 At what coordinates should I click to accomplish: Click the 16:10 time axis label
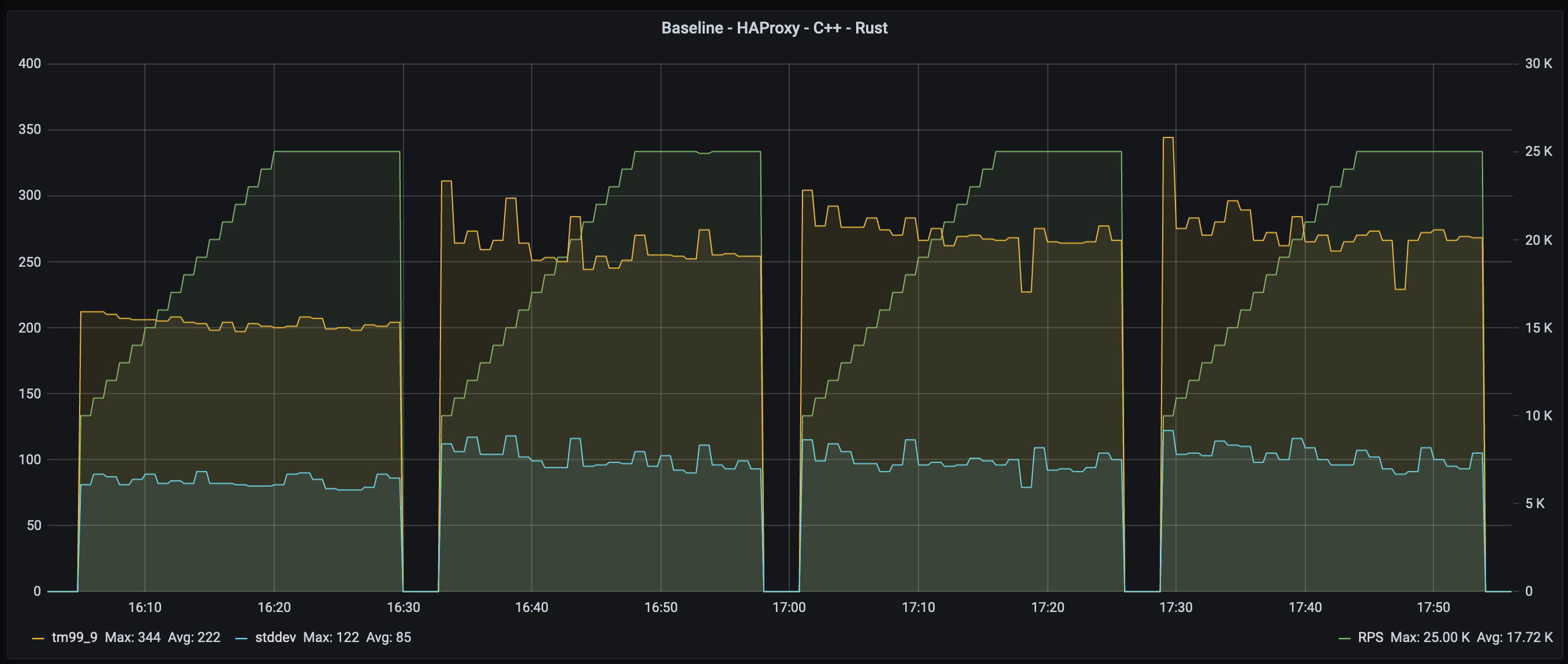pyautogui.click(x=145, y=607)
